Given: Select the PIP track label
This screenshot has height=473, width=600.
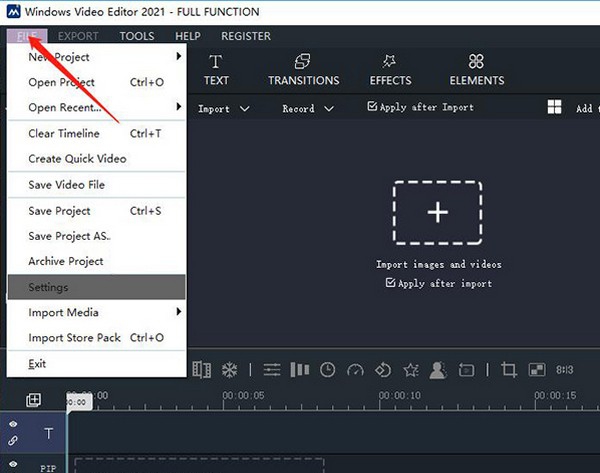Looking at the screenshot, I should [48, 468].
